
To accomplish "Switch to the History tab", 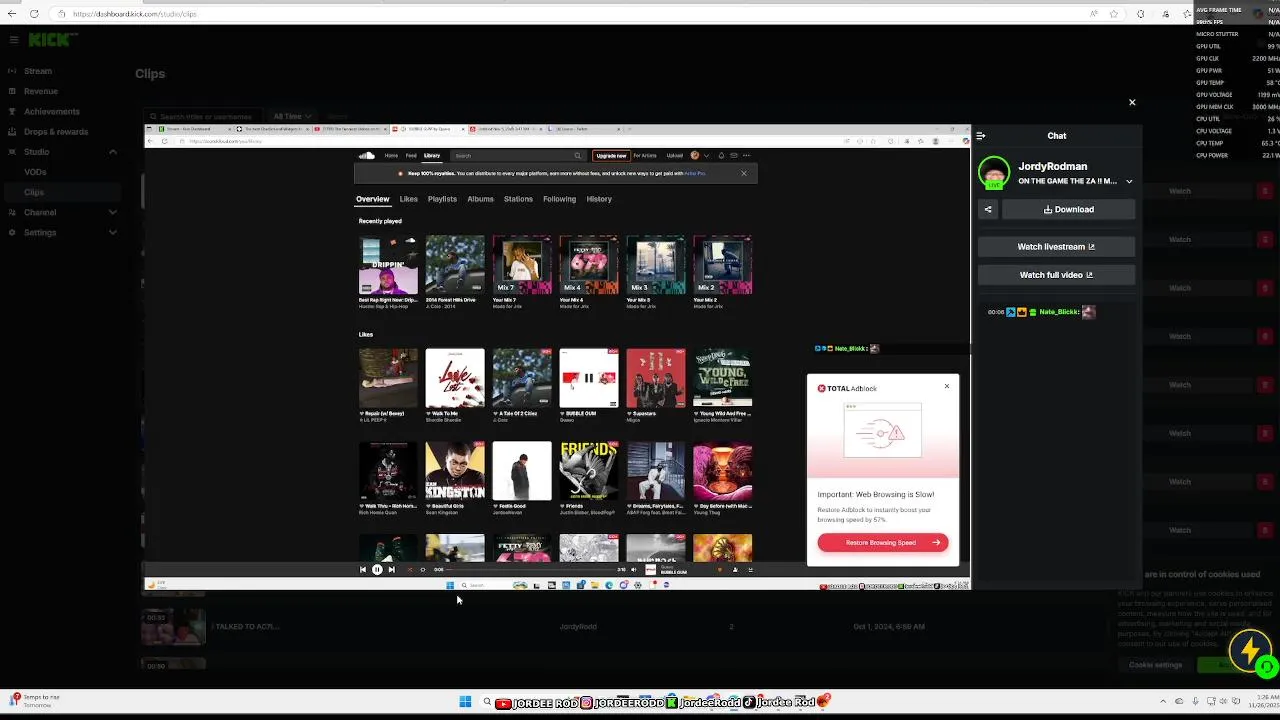I will click(599, 199).
